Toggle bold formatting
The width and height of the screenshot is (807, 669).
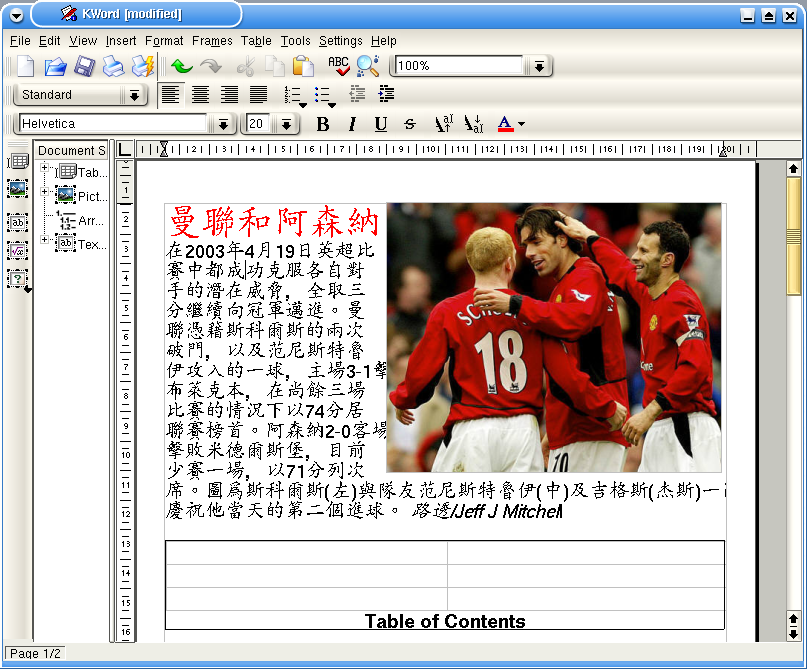point(322,124)
